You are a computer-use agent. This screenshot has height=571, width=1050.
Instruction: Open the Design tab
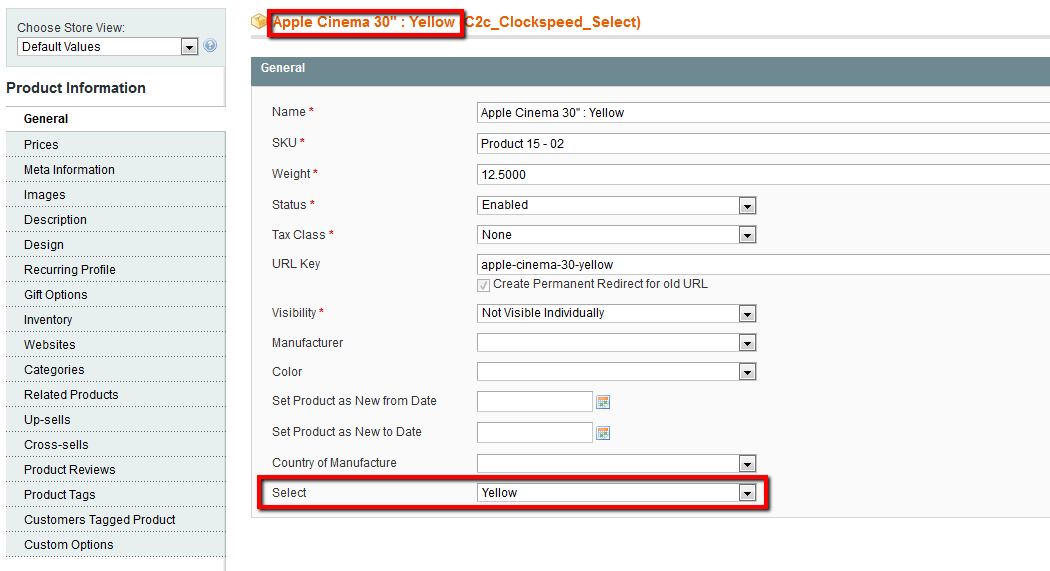116,244
